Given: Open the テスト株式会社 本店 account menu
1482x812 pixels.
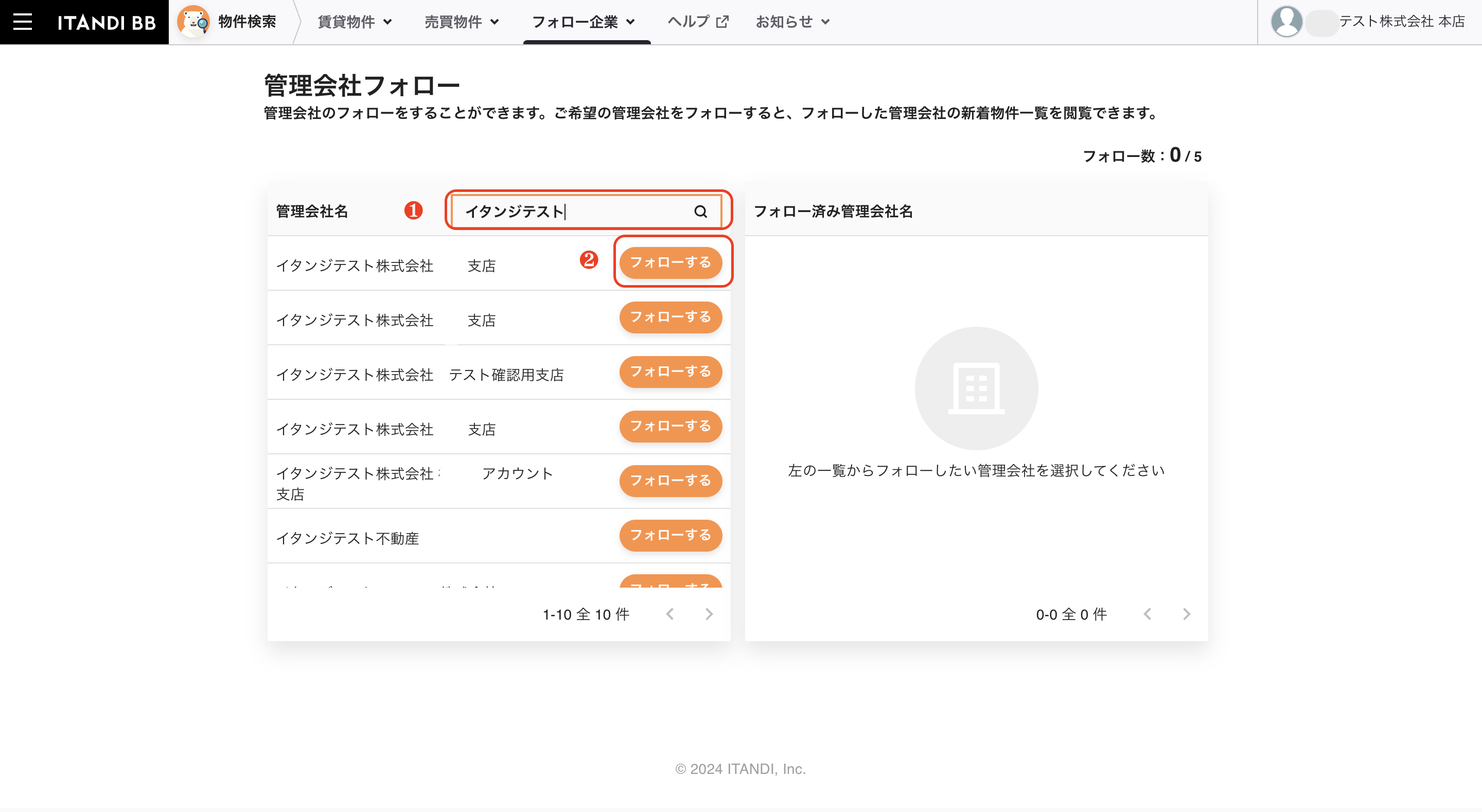Looking at the screenshot, I should click(x=1401, y=22).
